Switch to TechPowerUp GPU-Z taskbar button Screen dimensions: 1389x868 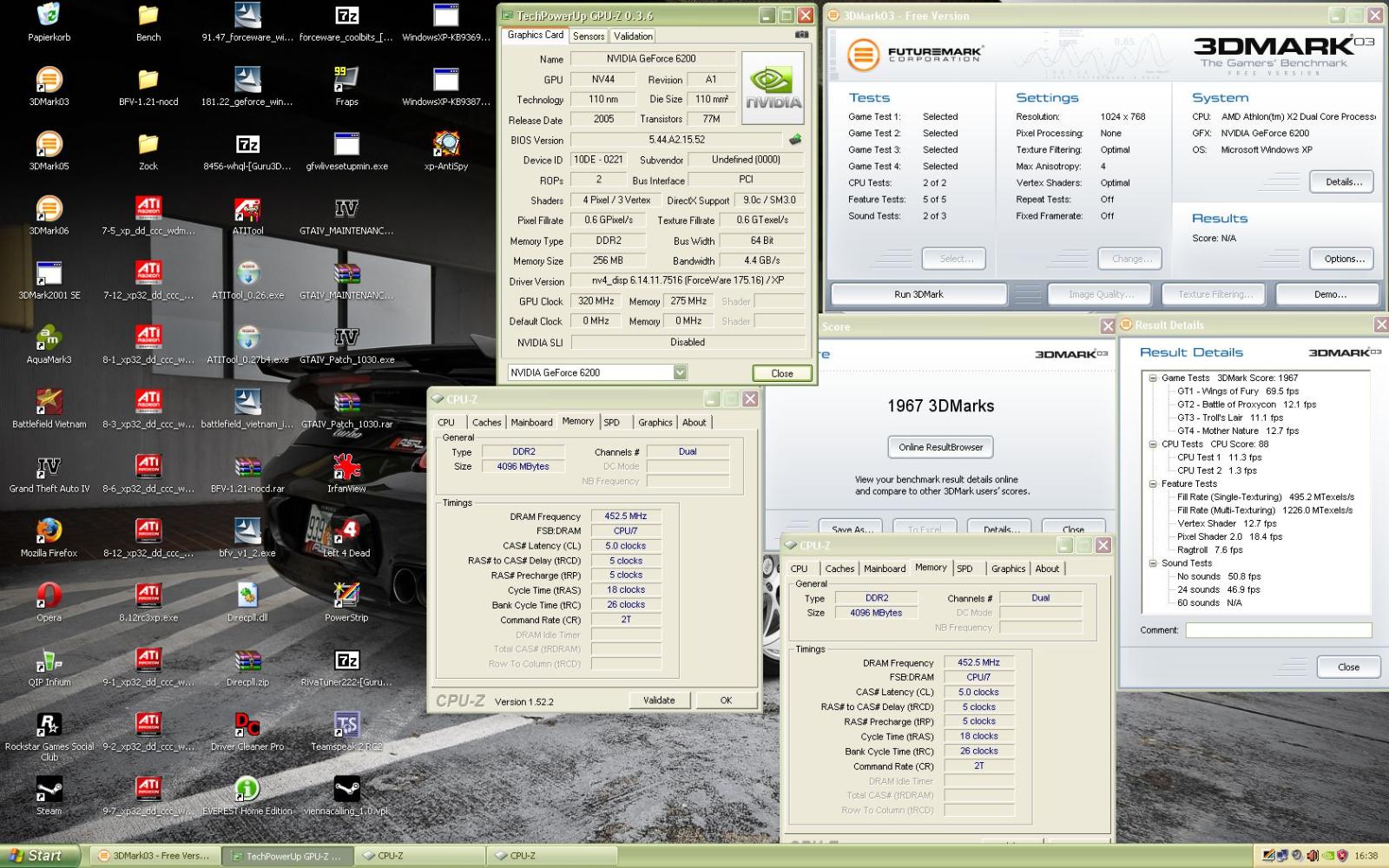point(286,856)
